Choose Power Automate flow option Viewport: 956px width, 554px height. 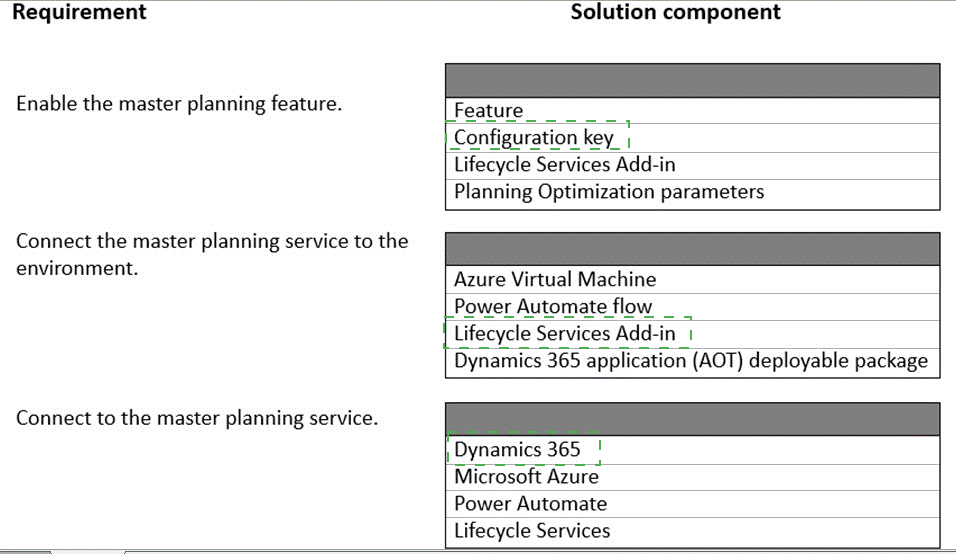553,307
